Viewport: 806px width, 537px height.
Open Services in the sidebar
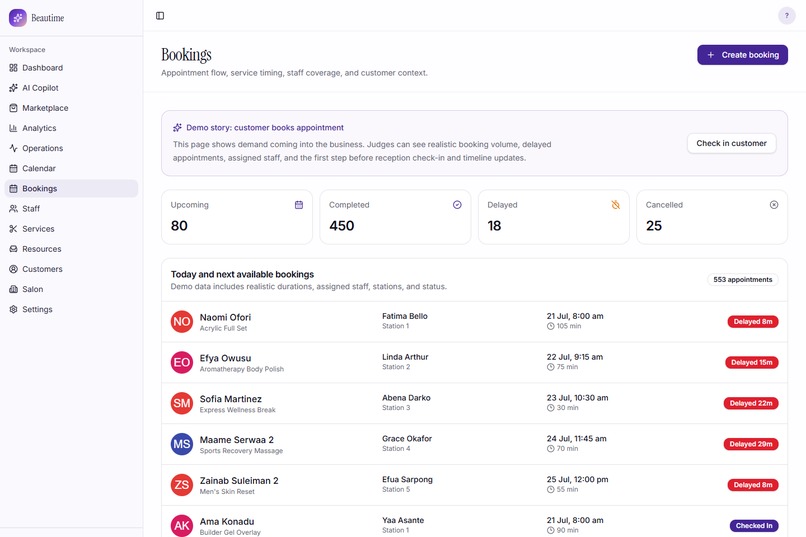pyautogui.click(x=71, y=229)
